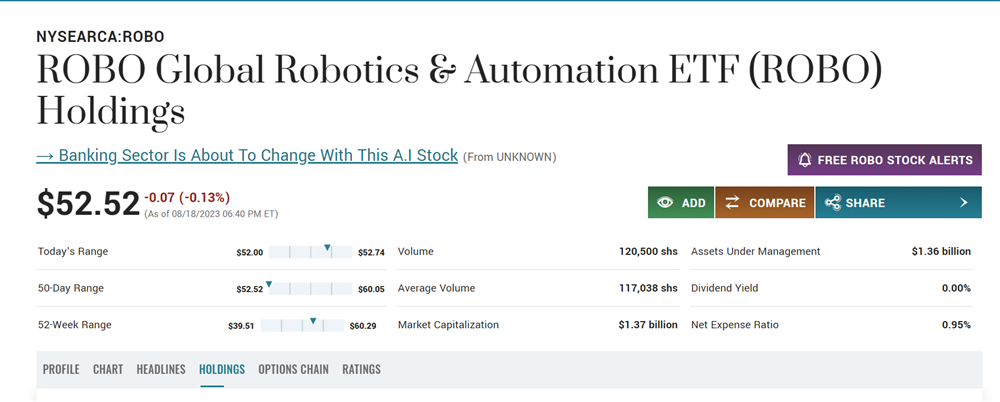
Task: Click the 52-Week Range marker triangle
Action: pyautogui.click(x=314, y=321)
